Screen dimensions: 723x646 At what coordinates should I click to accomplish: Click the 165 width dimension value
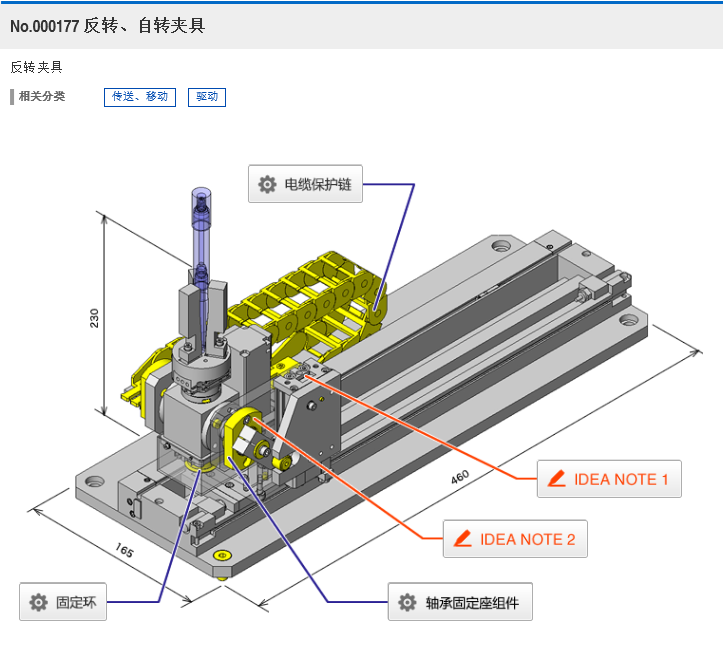tap(124, 550)
